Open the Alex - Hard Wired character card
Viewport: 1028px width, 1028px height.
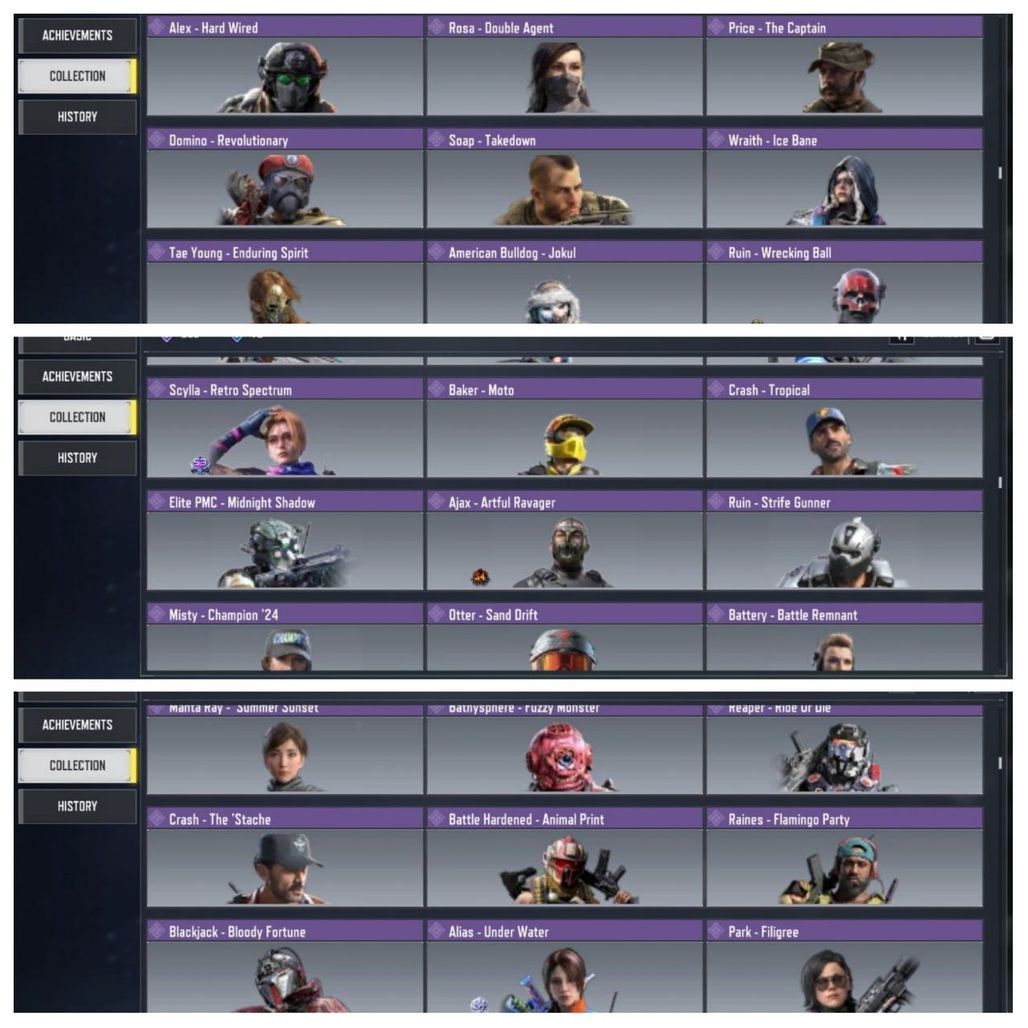[285, 66]
